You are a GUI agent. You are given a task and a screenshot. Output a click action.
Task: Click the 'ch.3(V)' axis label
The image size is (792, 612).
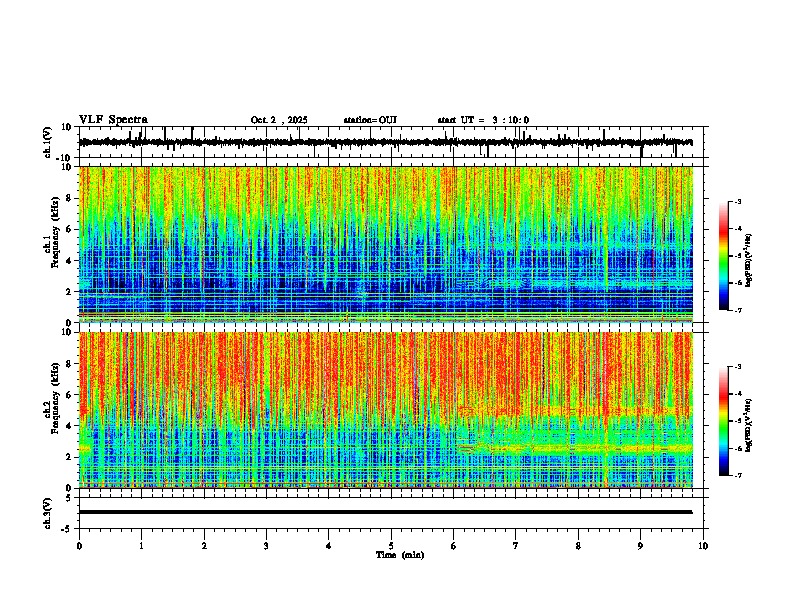48,513
